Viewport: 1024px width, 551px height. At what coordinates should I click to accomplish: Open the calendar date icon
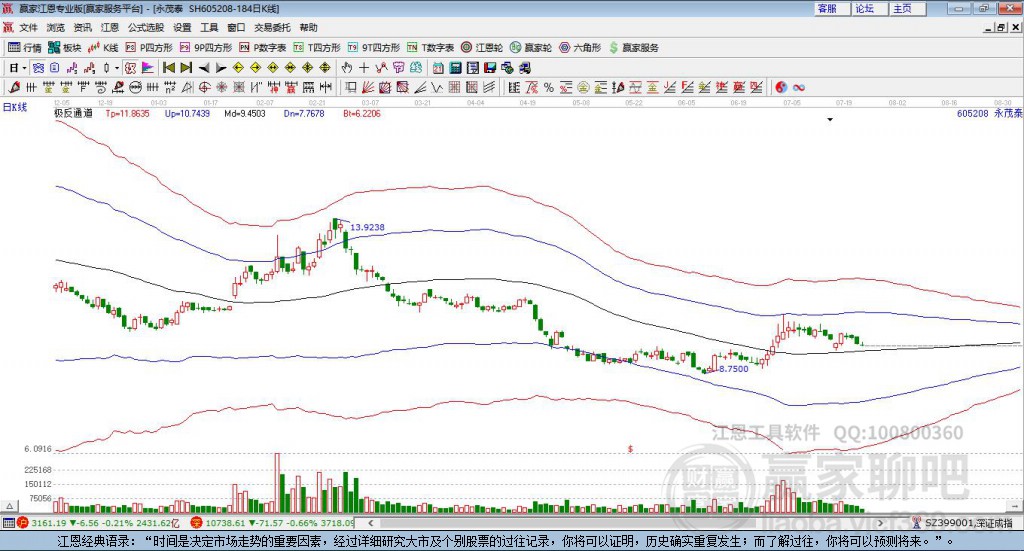[x=438, y=68]
